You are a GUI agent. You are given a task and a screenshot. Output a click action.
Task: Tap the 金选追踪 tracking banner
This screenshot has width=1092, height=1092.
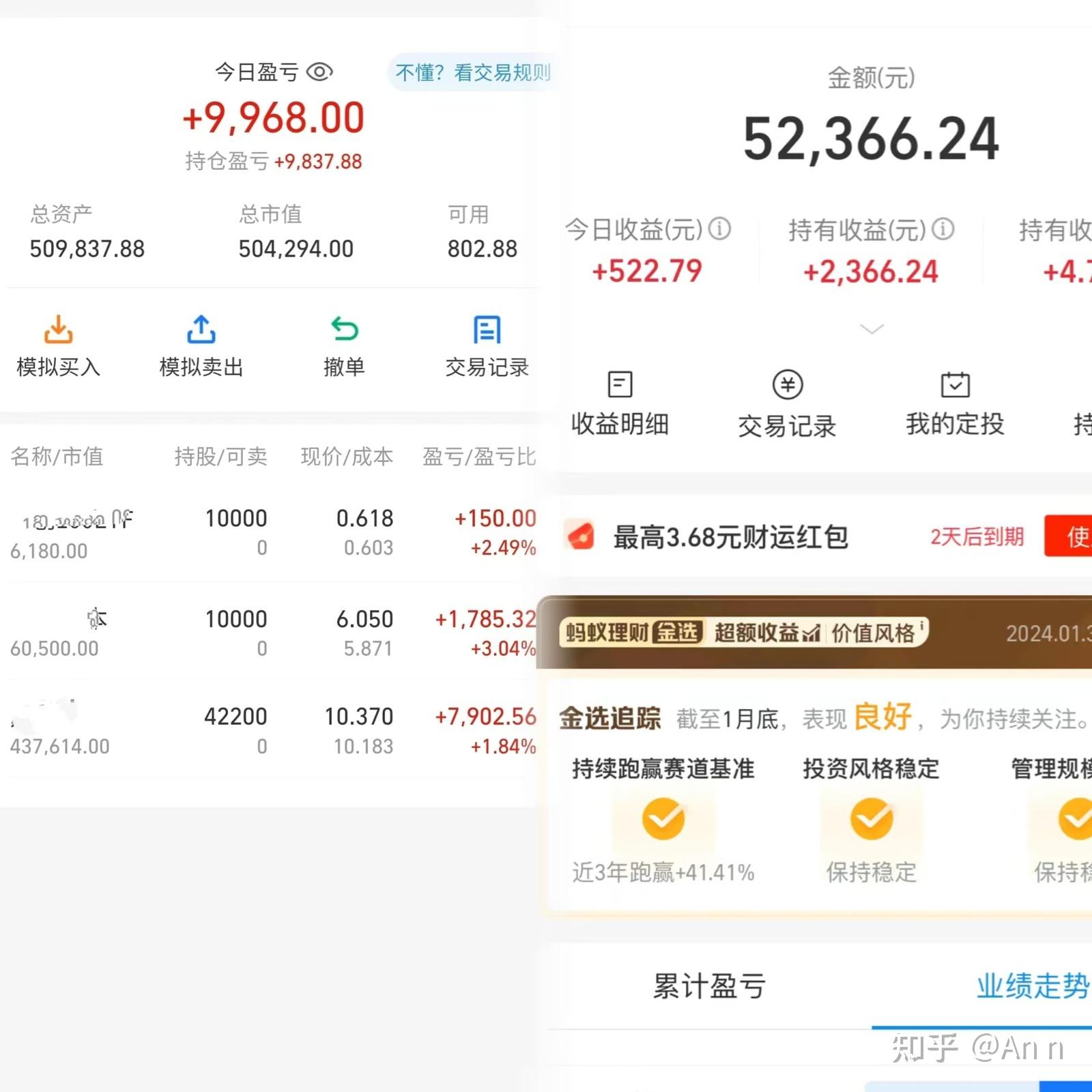pos(609,717)
